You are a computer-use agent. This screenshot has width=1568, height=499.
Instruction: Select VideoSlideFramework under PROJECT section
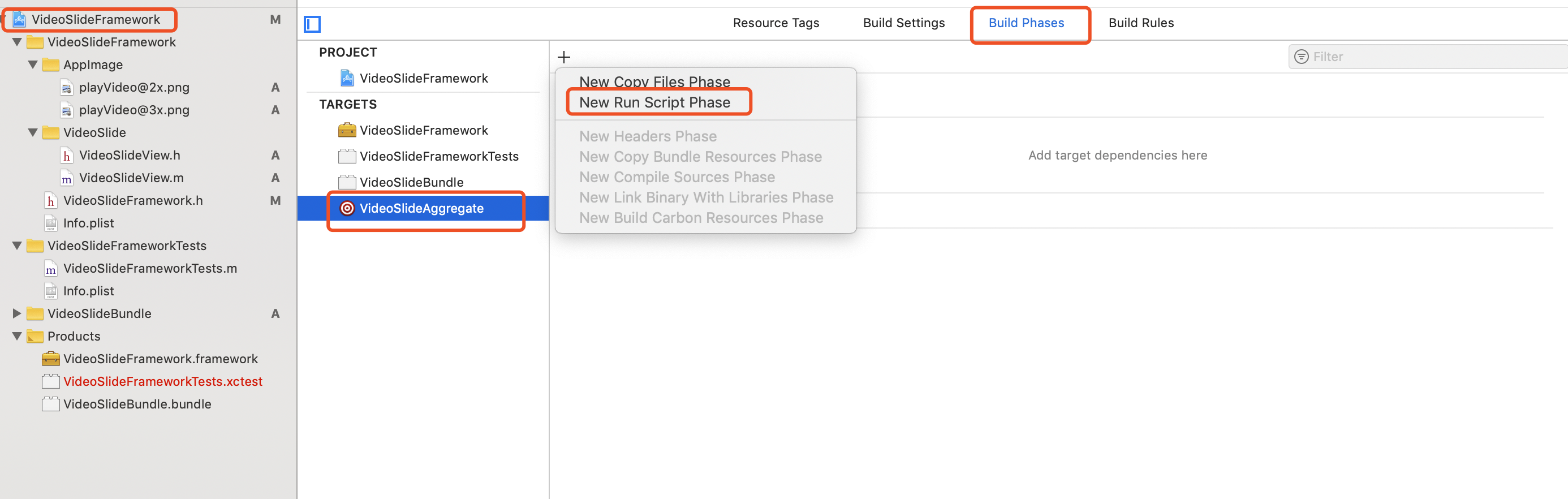pos(424,78)
